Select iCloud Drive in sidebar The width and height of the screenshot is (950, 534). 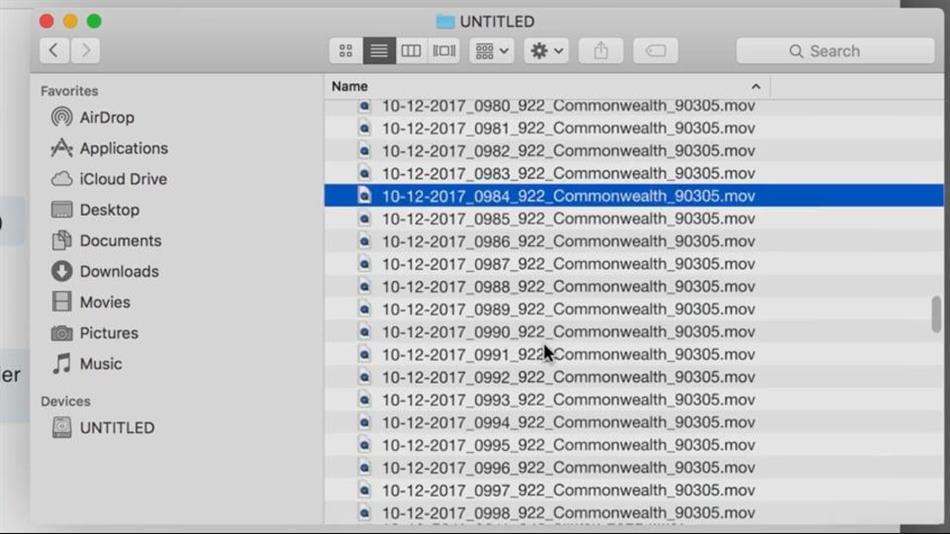point(122,180)
